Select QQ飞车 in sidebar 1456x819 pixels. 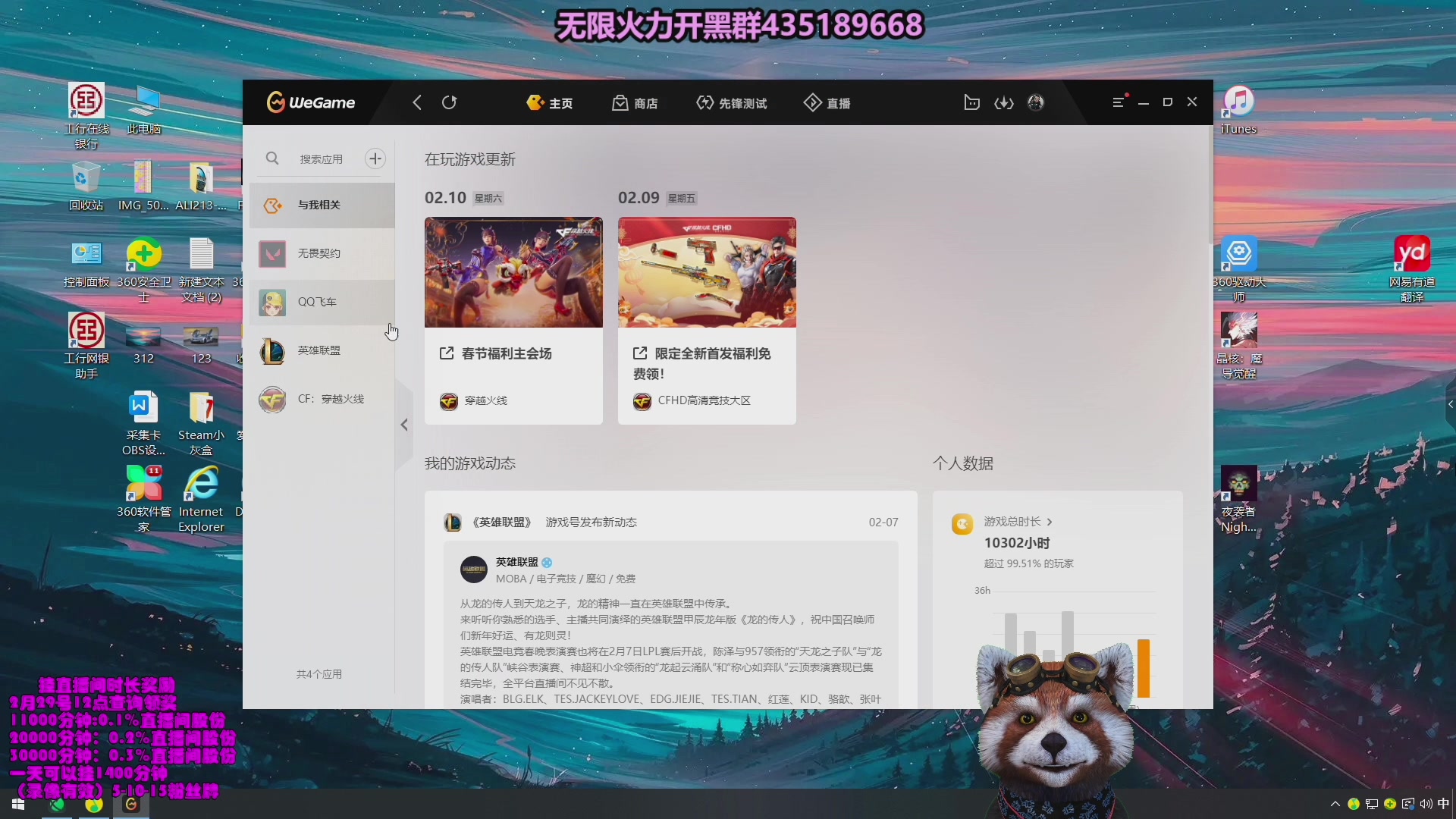[322, 302]
